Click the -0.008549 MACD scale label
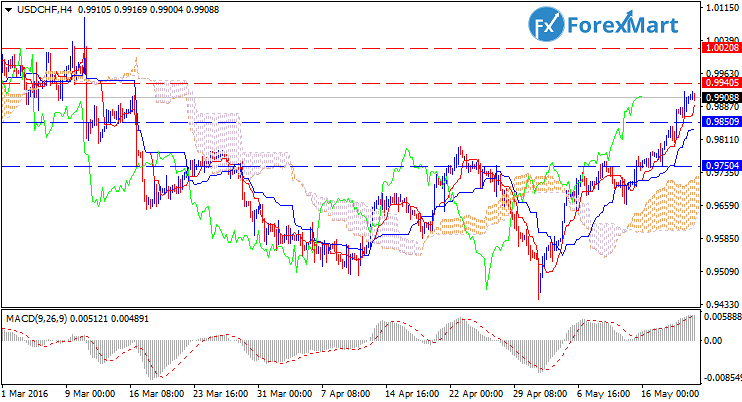Viewport: 742px width, 402px height. [x=723, y=378]
